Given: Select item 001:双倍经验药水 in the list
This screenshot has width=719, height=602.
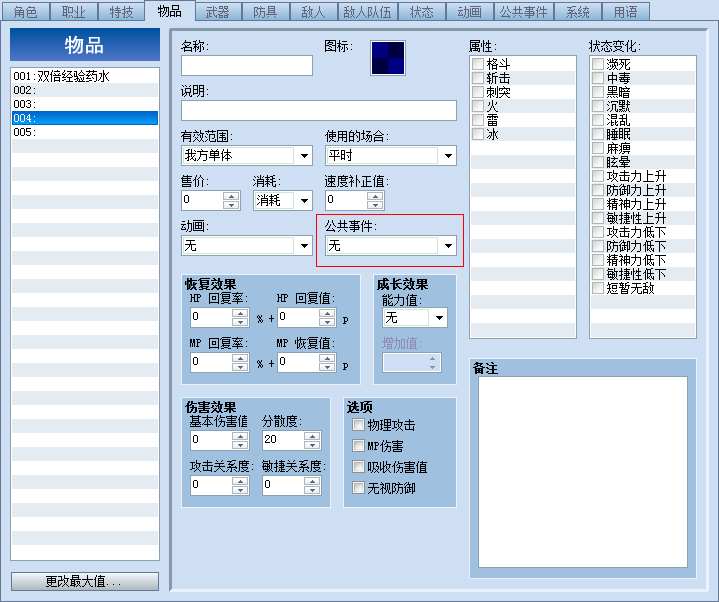Looking at the screenshot, I should tap(85, 76).
